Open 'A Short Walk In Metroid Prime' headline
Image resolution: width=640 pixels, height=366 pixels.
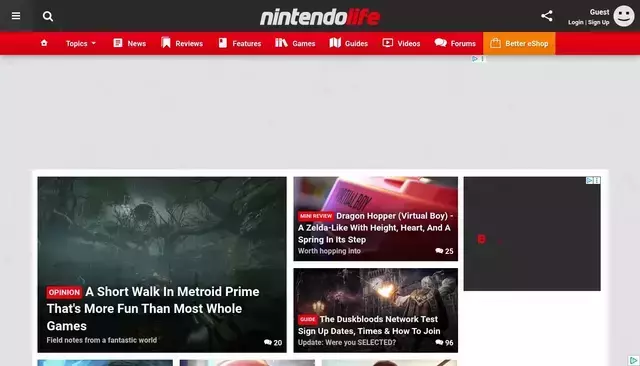click(x=153, y=308)
